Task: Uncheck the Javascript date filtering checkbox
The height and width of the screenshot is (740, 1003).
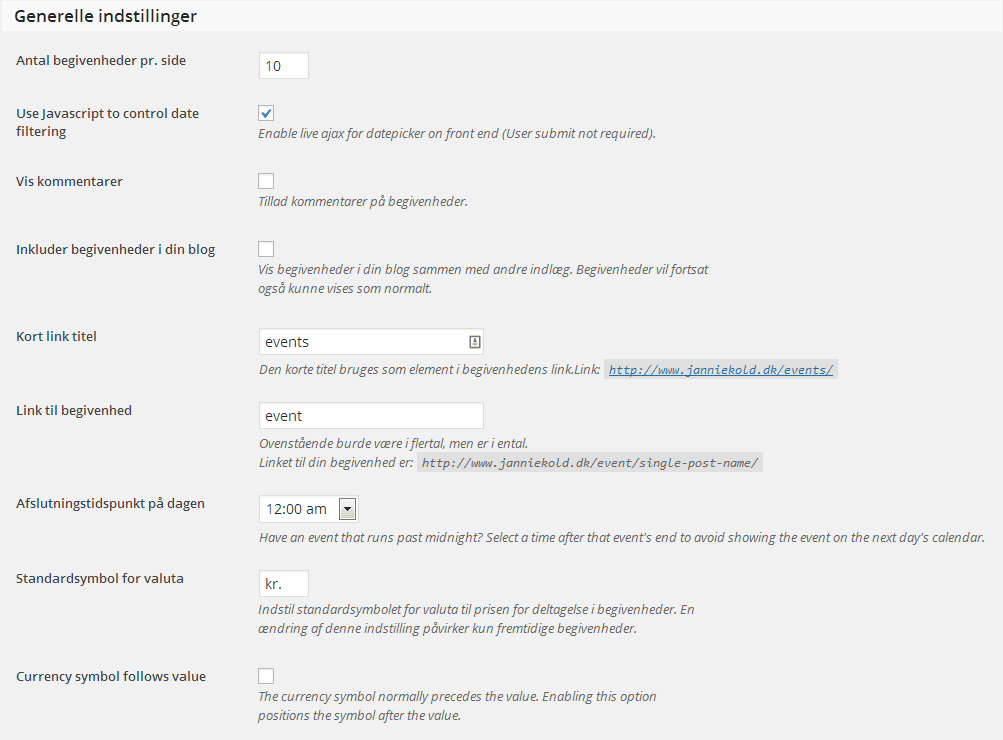Action: (266, 113)
